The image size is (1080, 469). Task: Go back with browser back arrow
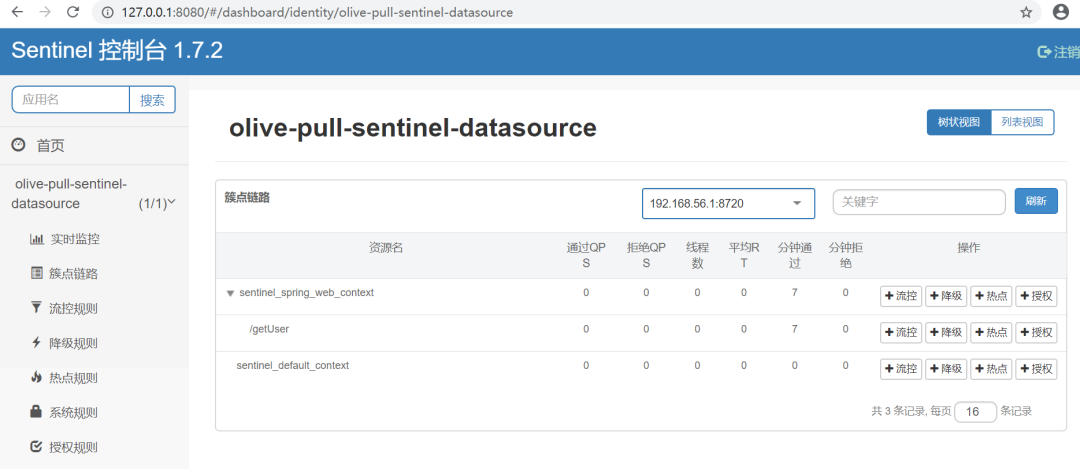pos(18,12)
